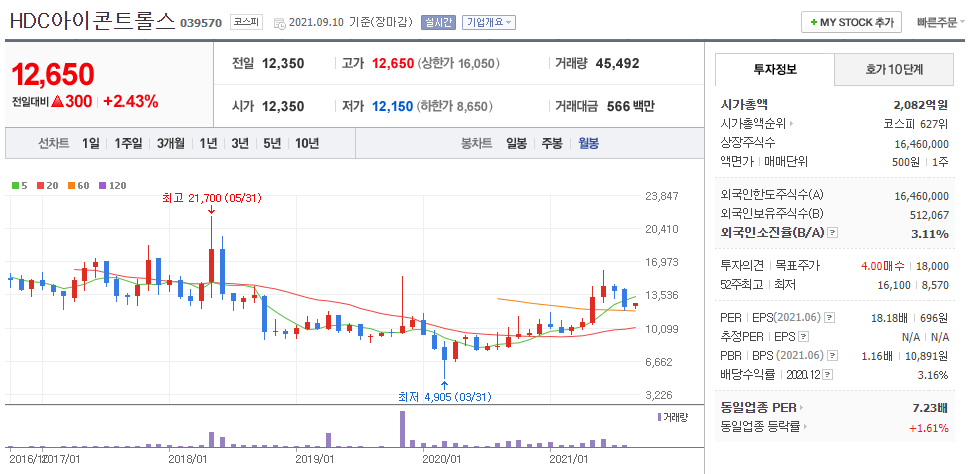Click the PBR value 1.16배
971x474 pixels.
click(x=877, y=356)
